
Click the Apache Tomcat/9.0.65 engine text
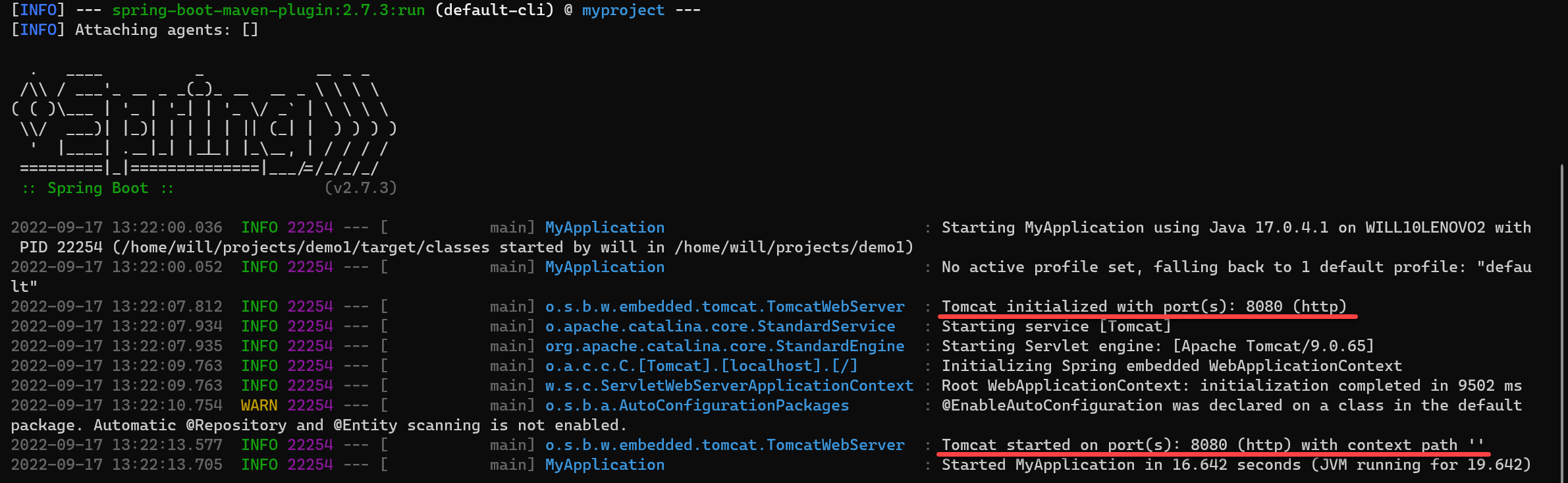(x=1273, y=346)
